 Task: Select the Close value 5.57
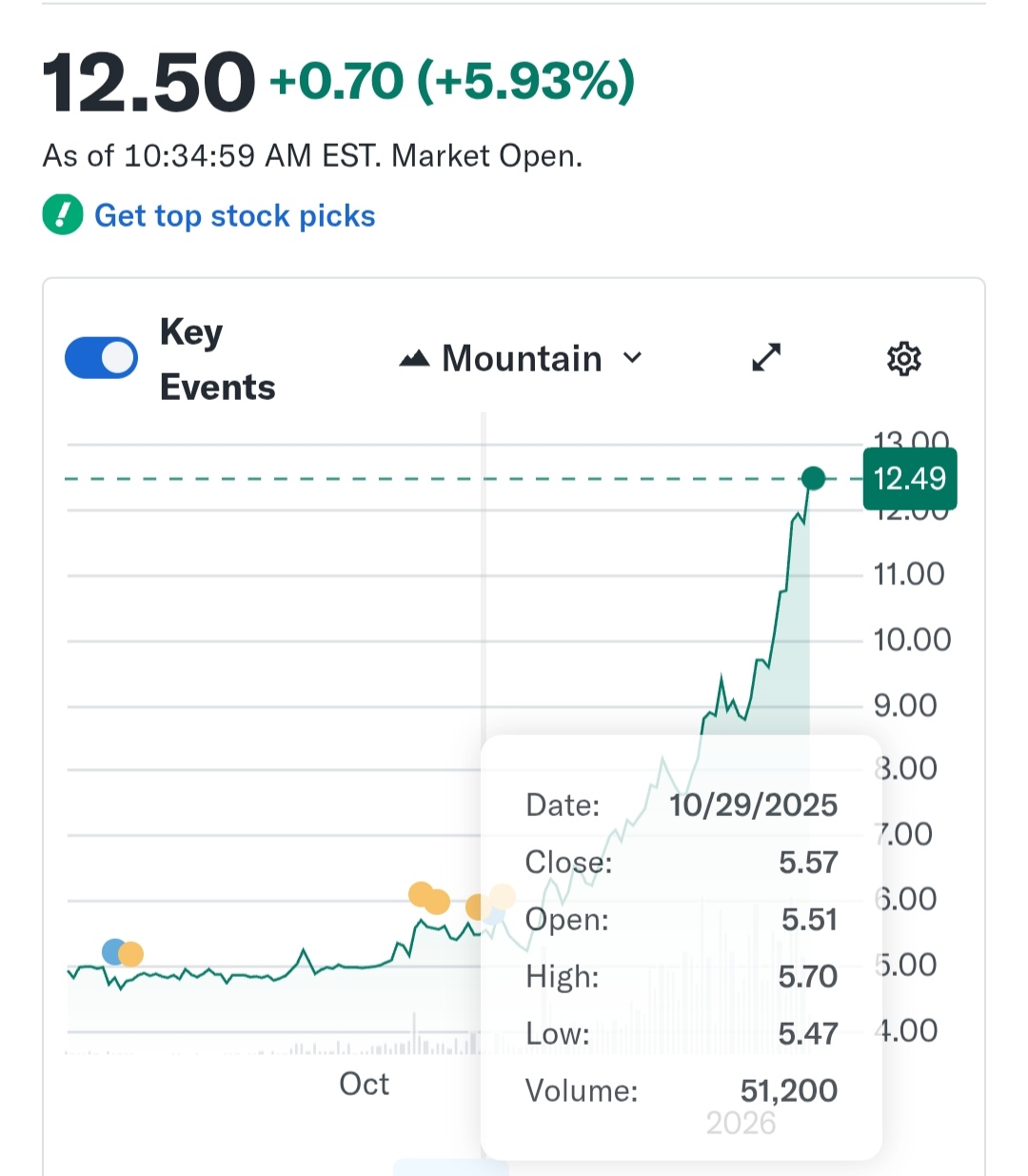coord(808,863)
